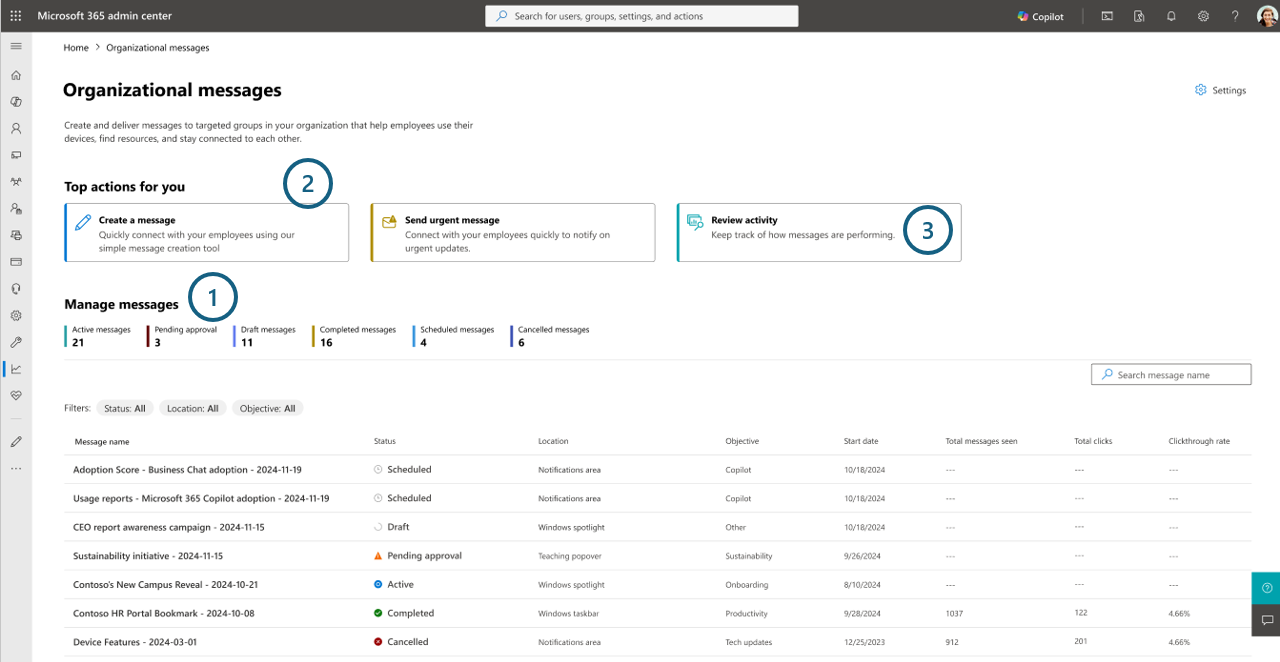This screenshot has width=1280, height=662.
Task: Open Contoso HR Portal Bookmark message
Action: click(164, 614)
